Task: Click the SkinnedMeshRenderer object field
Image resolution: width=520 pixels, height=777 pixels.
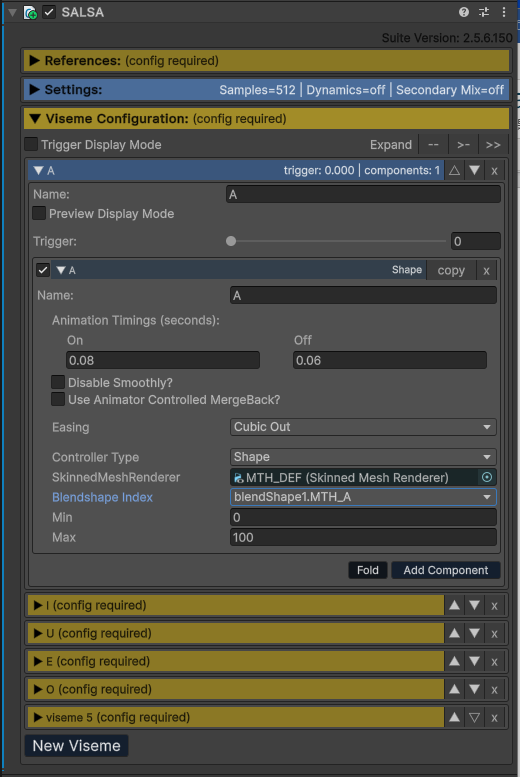Action: click(354, 477)
